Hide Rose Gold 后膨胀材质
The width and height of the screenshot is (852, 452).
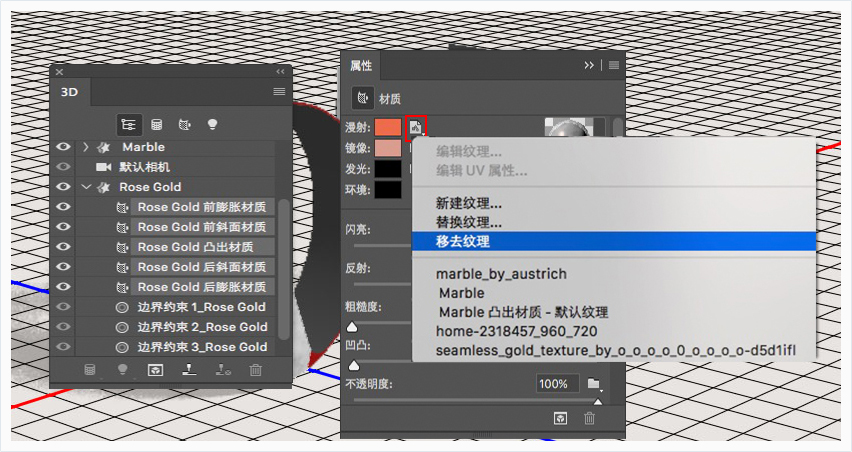pyautogui.click(x=64, y=287)
